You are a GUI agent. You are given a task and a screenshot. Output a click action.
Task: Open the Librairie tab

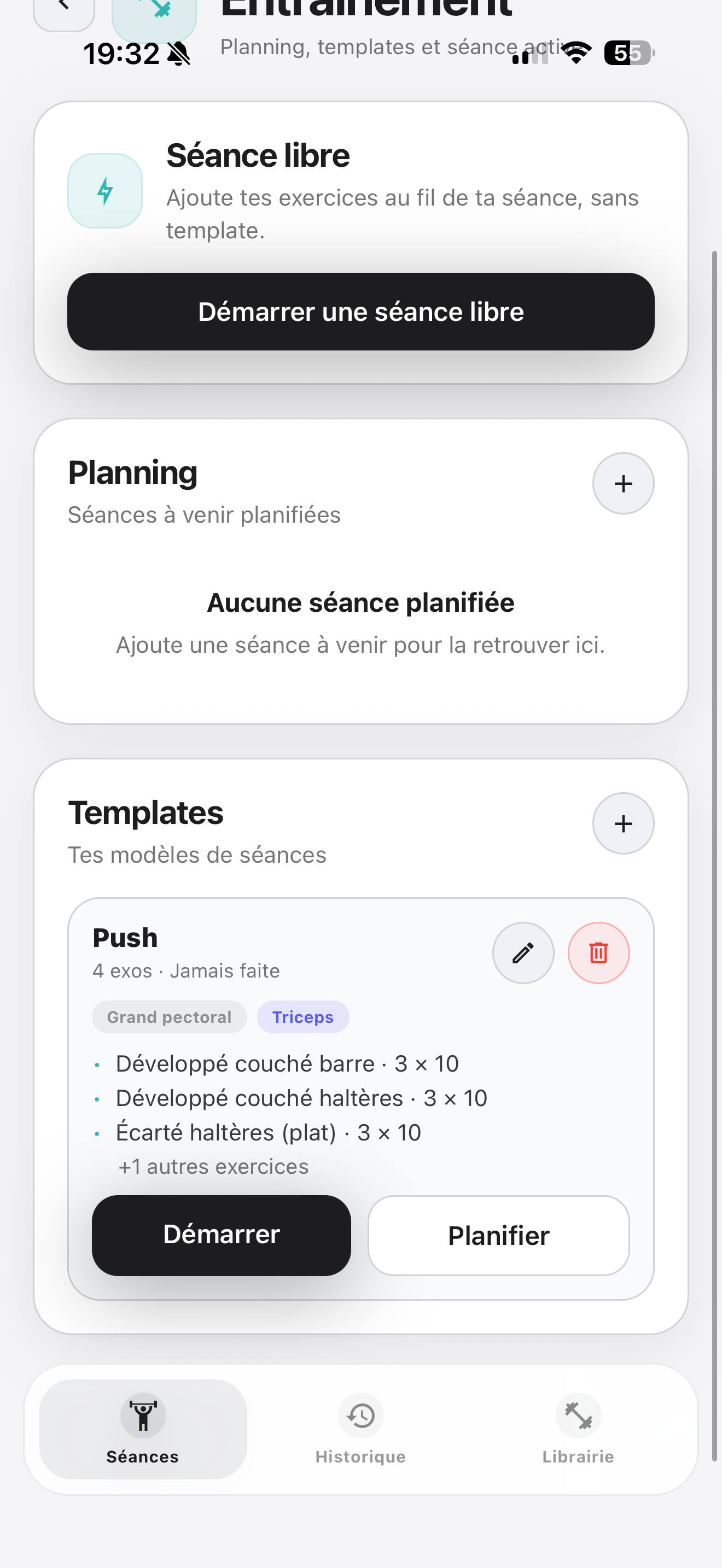[578, 1455]
